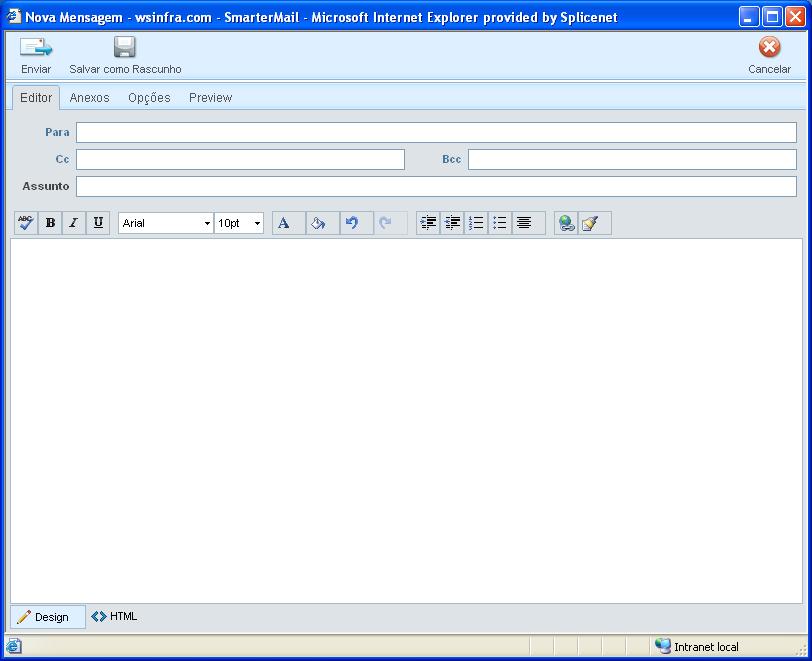
Task: Open the text font color picker
Action: coord(284,223)
